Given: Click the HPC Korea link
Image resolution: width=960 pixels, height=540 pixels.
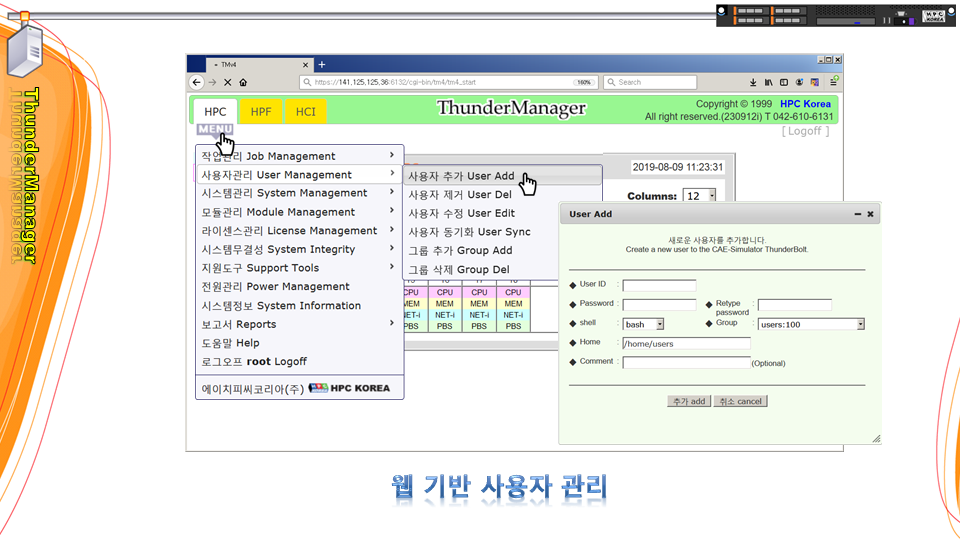Looking at the screenshot, I should point(805,104).
